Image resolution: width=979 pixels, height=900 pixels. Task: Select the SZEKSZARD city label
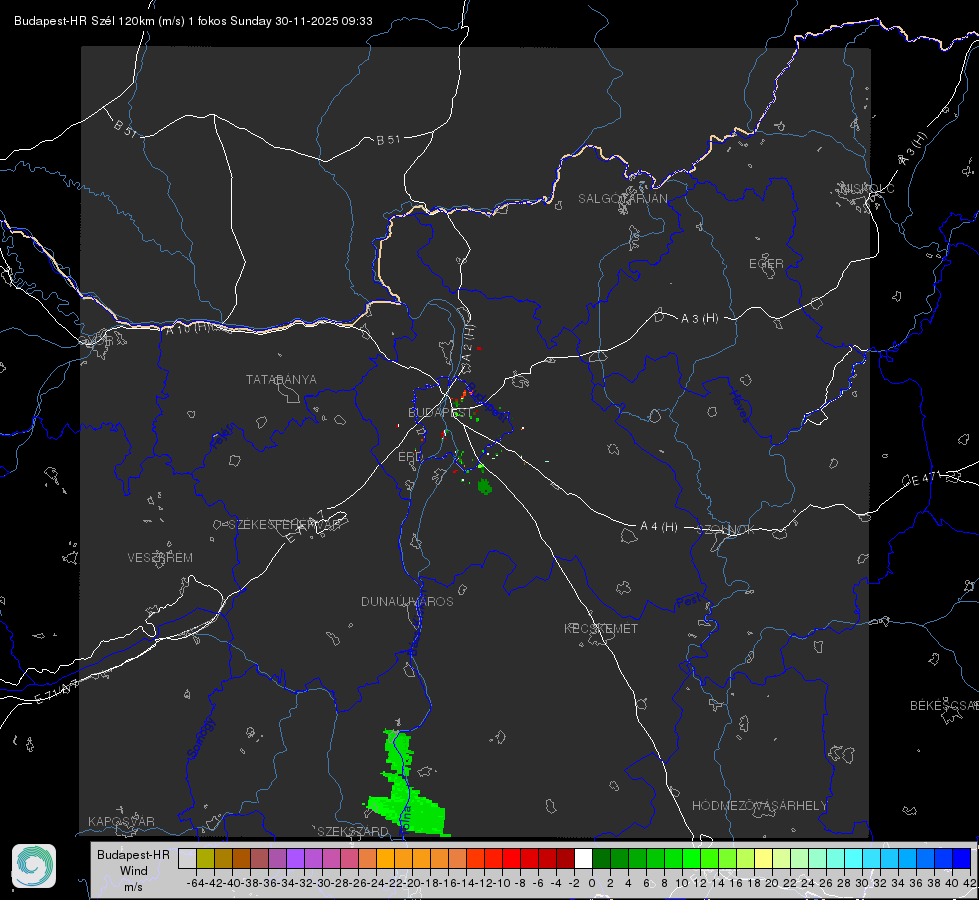tap(353, 831)
